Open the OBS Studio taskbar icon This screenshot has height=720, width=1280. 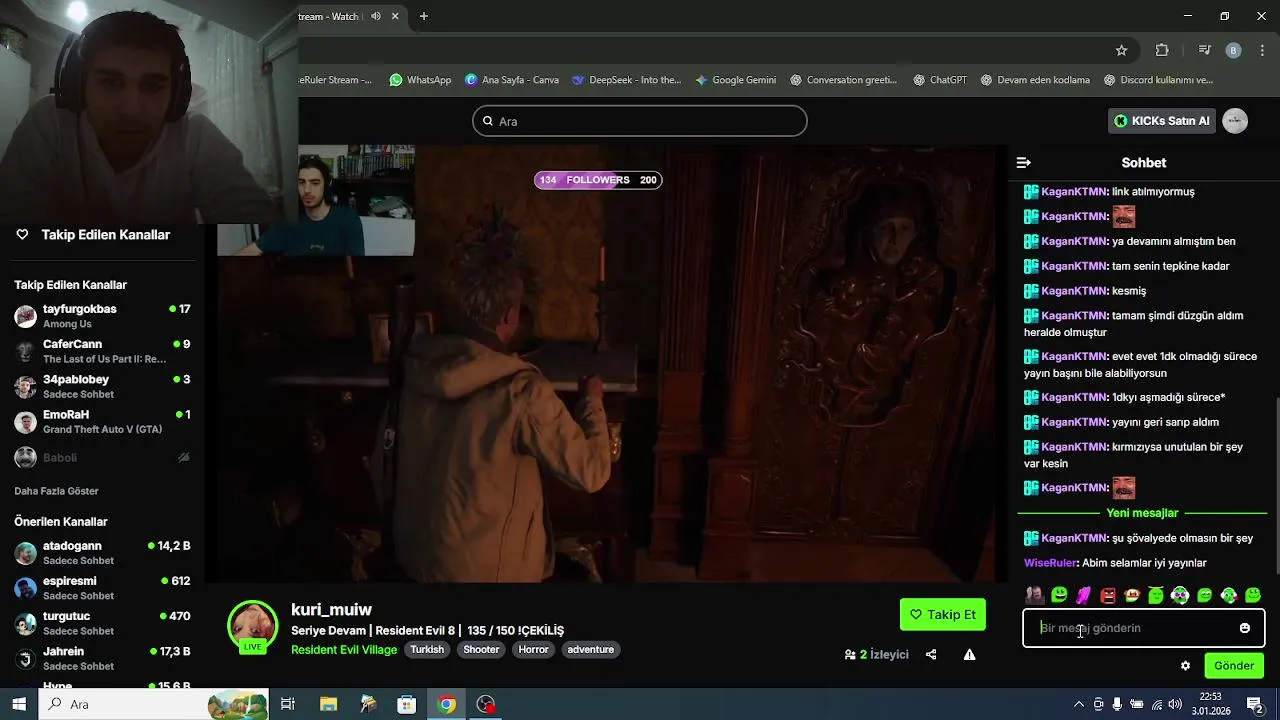click(x=486, y=704)
